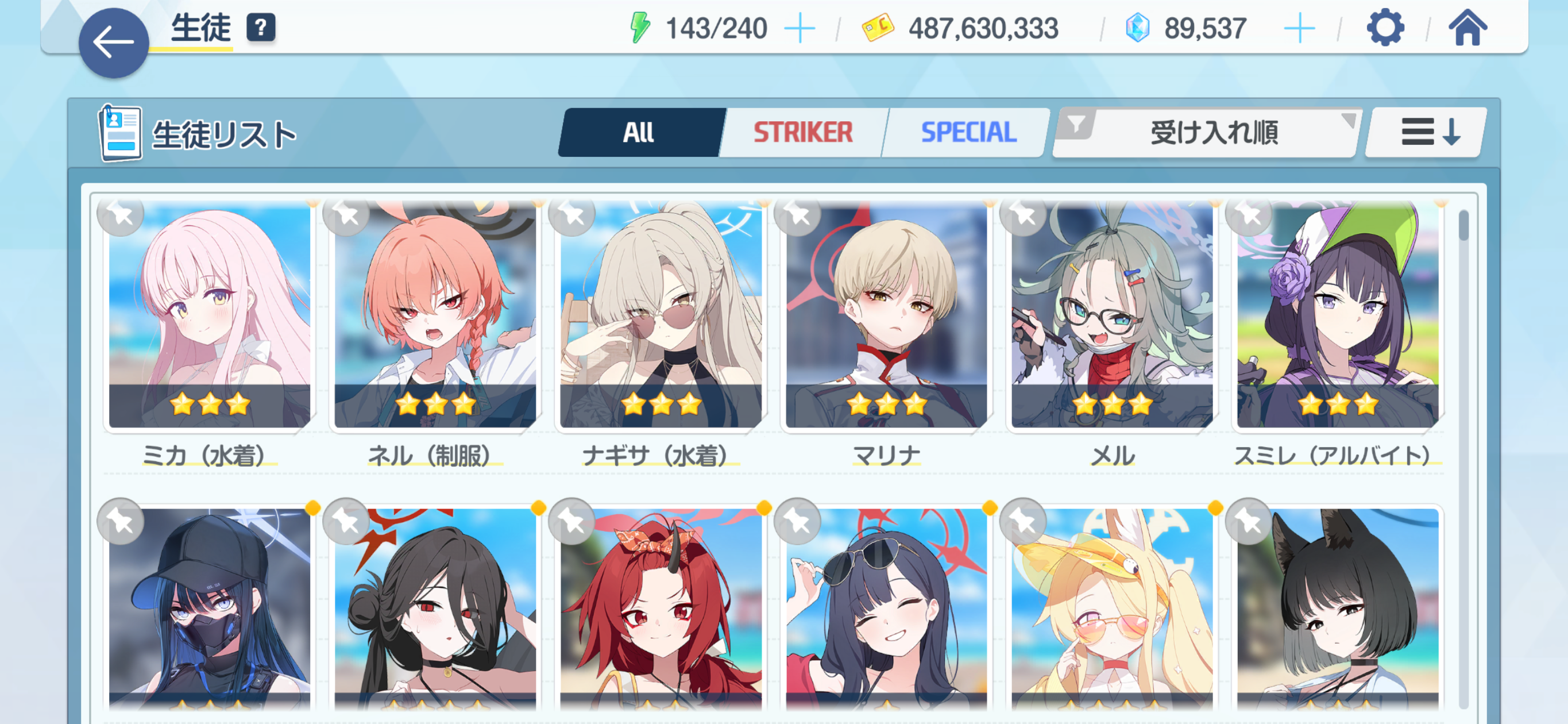This screenshot has width=1568, height=724.
Task: Toggle the pin on ミカ(水着) card
Action: [x=121, y=214]
